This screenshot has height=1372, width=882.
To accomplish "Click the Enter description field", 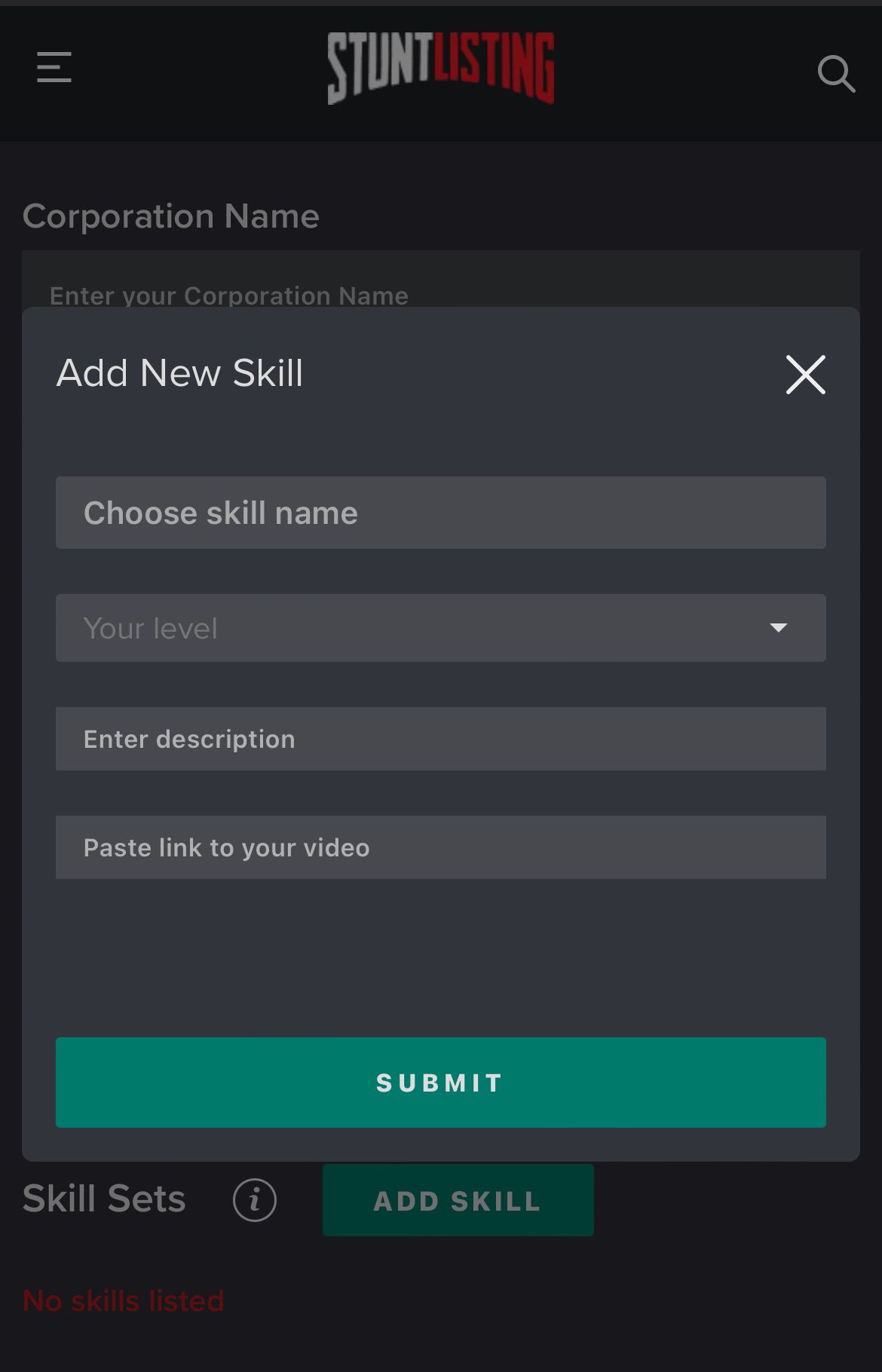I will point(441,739).
